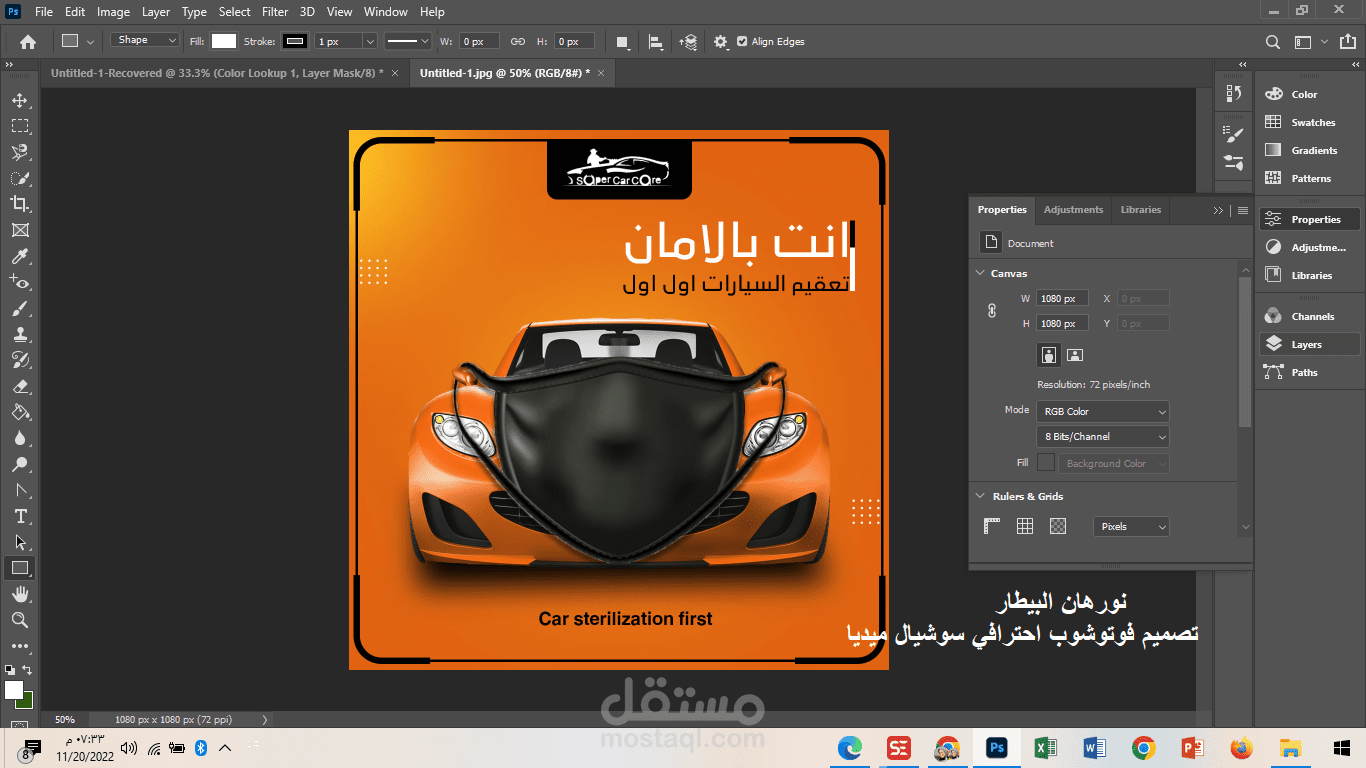Viewport: 1366px width, 768px height.
Task: Toggle the Align Edges checkbox
Action: coord(742,42)
